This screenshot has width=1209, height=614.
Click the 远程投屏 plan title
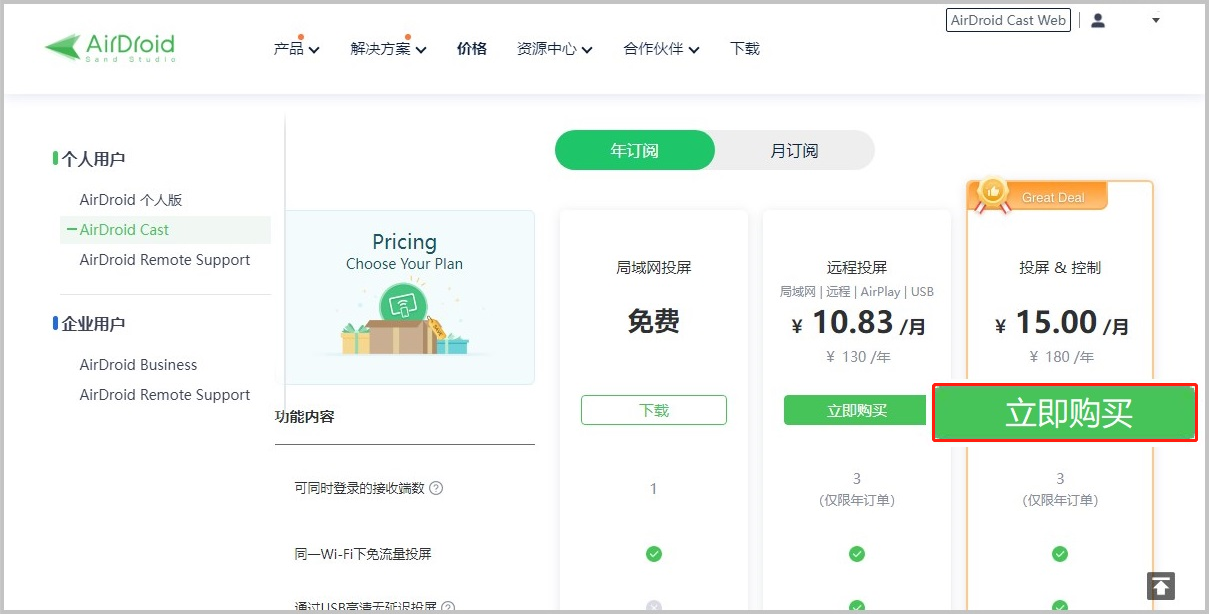[857, 268]
